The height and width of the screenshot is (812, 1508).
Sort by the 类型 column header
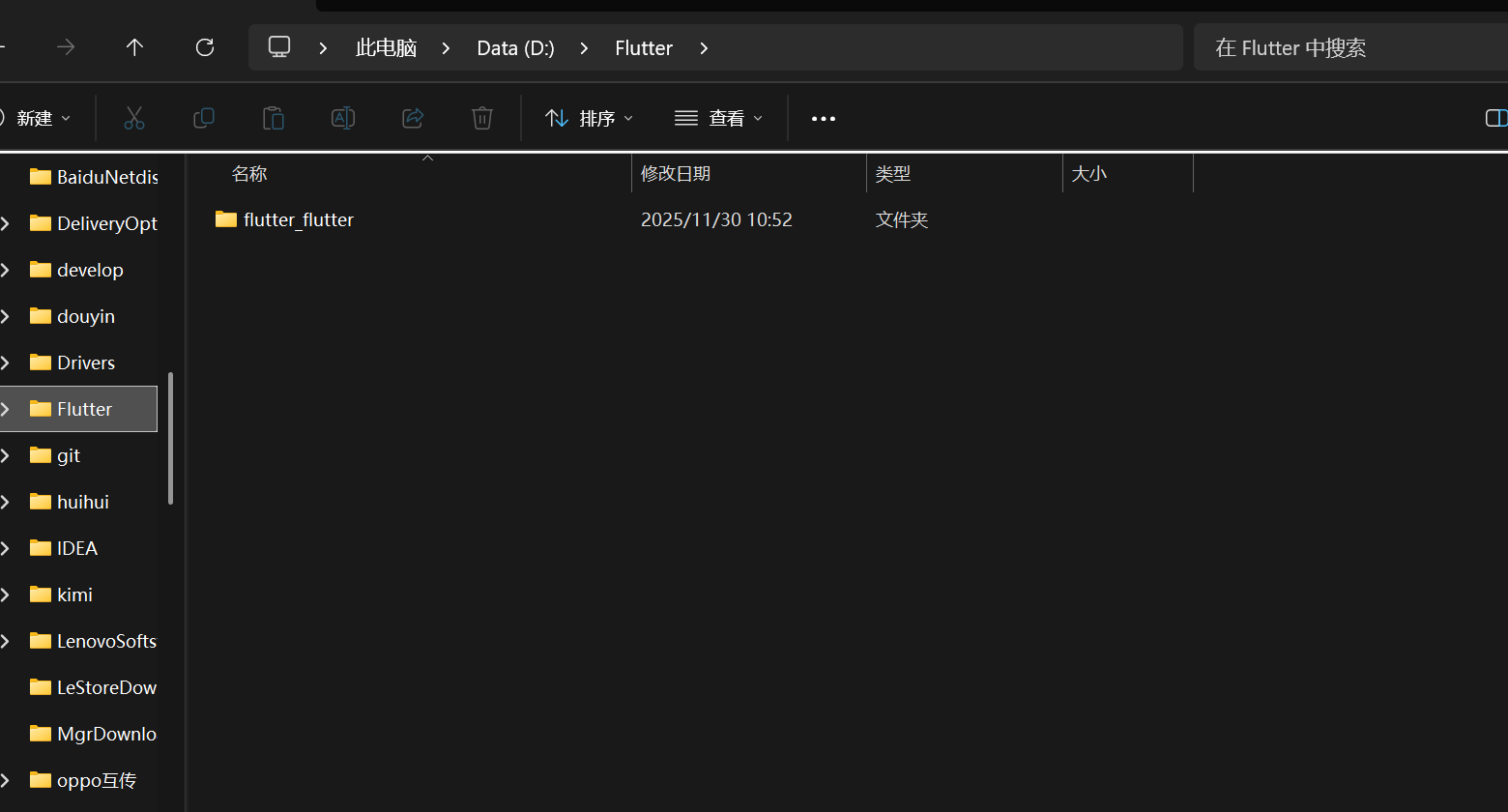pyautogui.click(x=893, y=174)
